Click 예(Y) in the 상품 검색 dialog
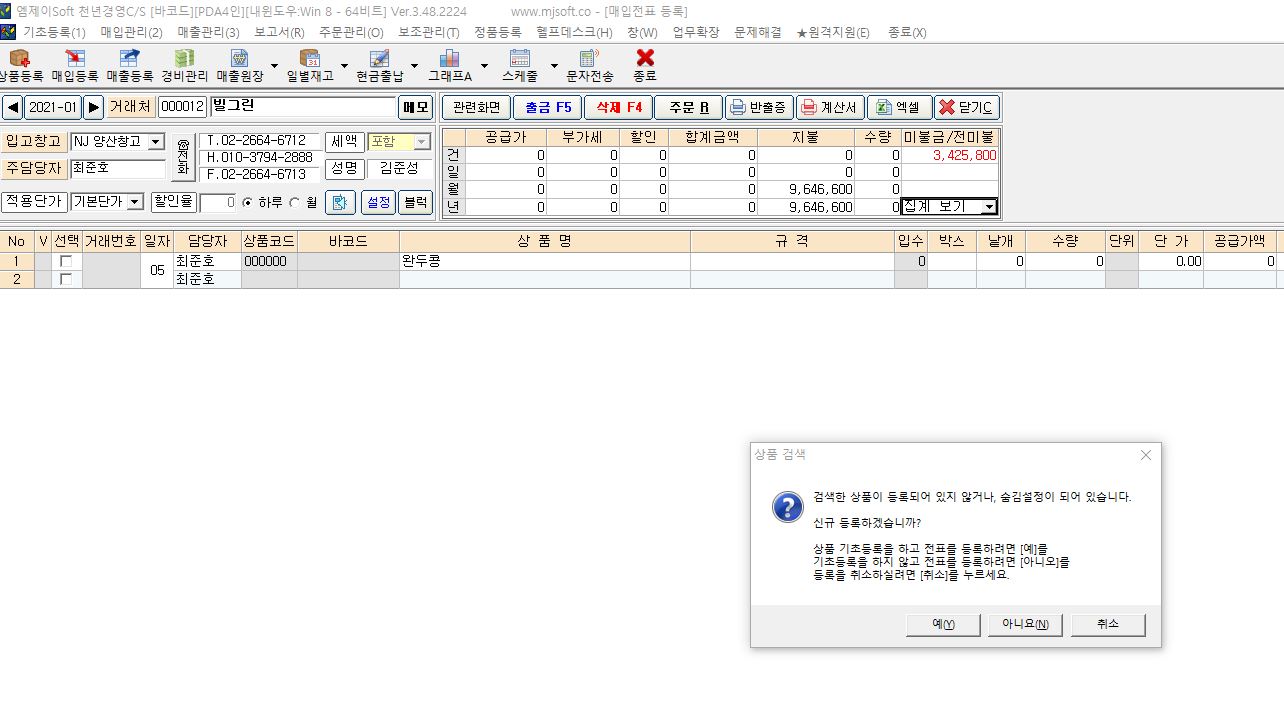 click(x=942, y=625)
